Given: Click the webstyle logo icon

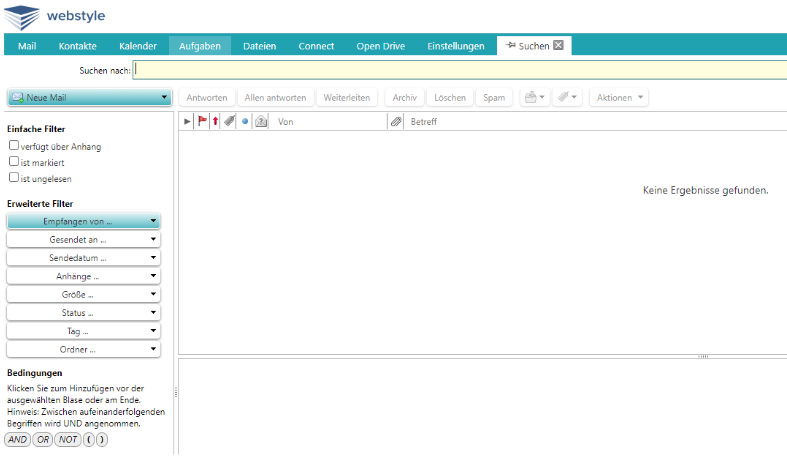Looking at the screenshot, I should [x=22, y=17].
